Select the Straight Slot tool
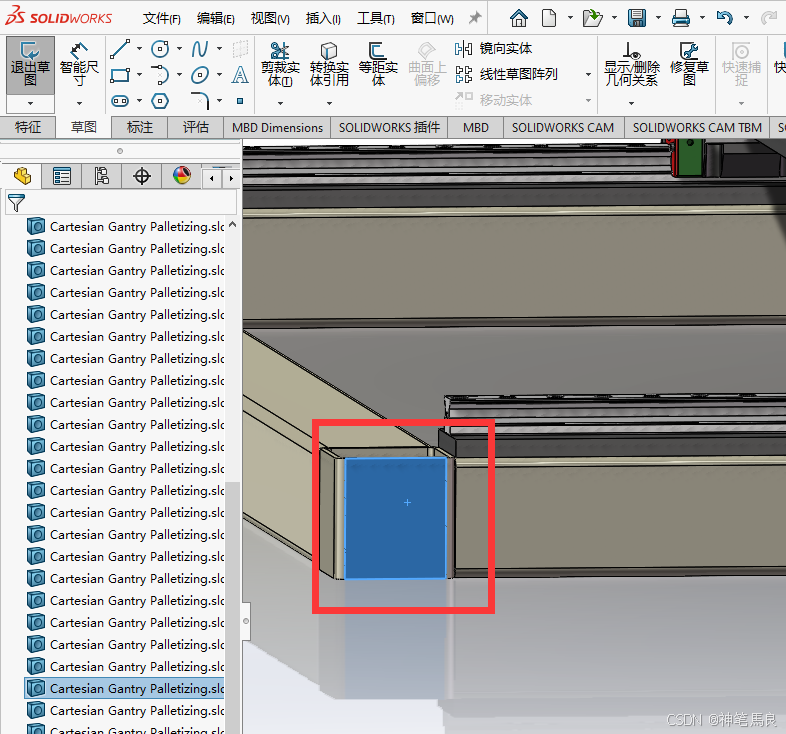The width and height of the screenshot is (786, 734). pyautogui.click(x=120, y=101)
